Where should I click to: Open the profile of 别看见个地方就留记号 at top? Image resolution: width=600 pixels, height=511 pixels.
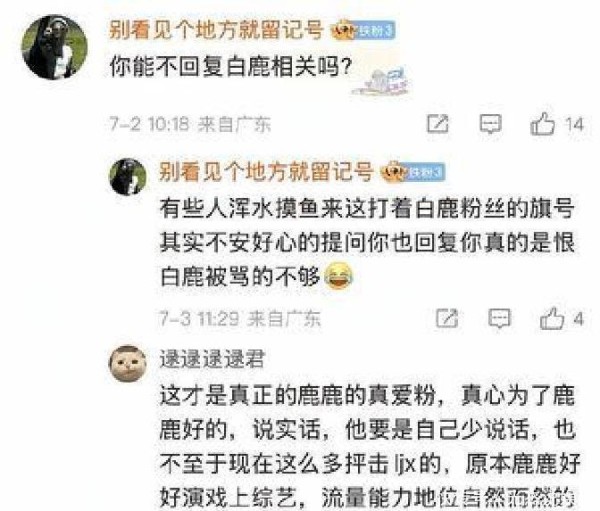click(x=216, y=29)
